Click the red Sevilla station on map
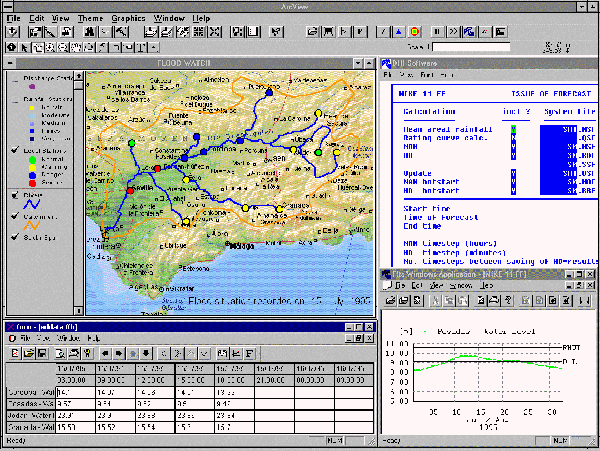This screenshot has width=600, height=451. point(128,188)
